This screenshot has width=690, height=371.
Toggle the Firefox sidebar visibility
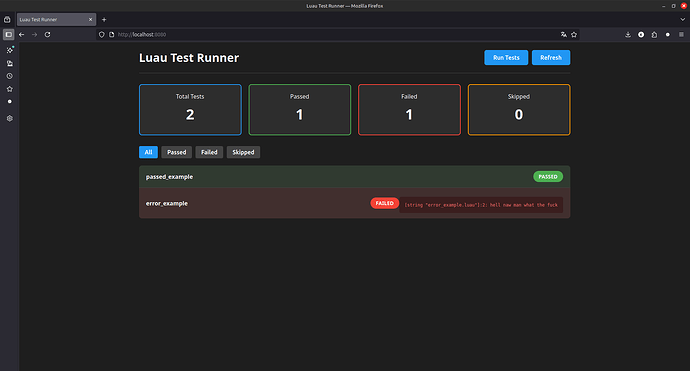pos(8,34)
